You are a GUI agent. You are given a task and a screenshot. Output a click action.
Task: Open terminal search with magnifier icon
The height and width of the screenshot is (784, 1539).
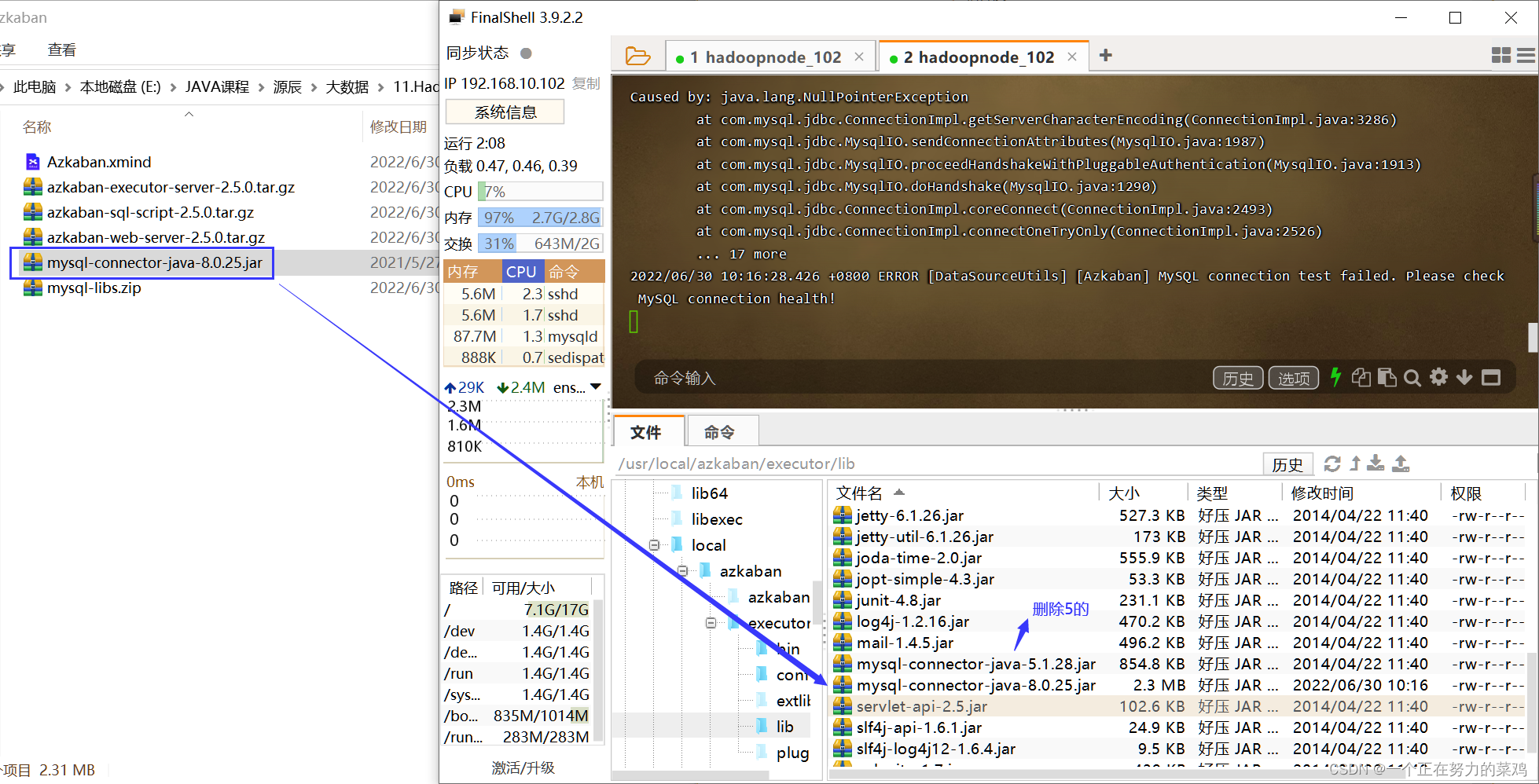point(1412,378)
